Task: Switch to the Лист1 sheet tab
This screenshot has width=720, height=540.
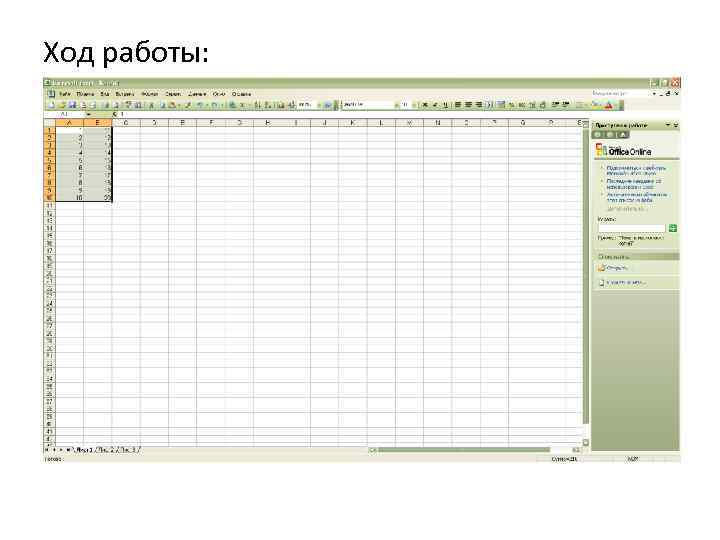Action: click(x=84, y=450)
